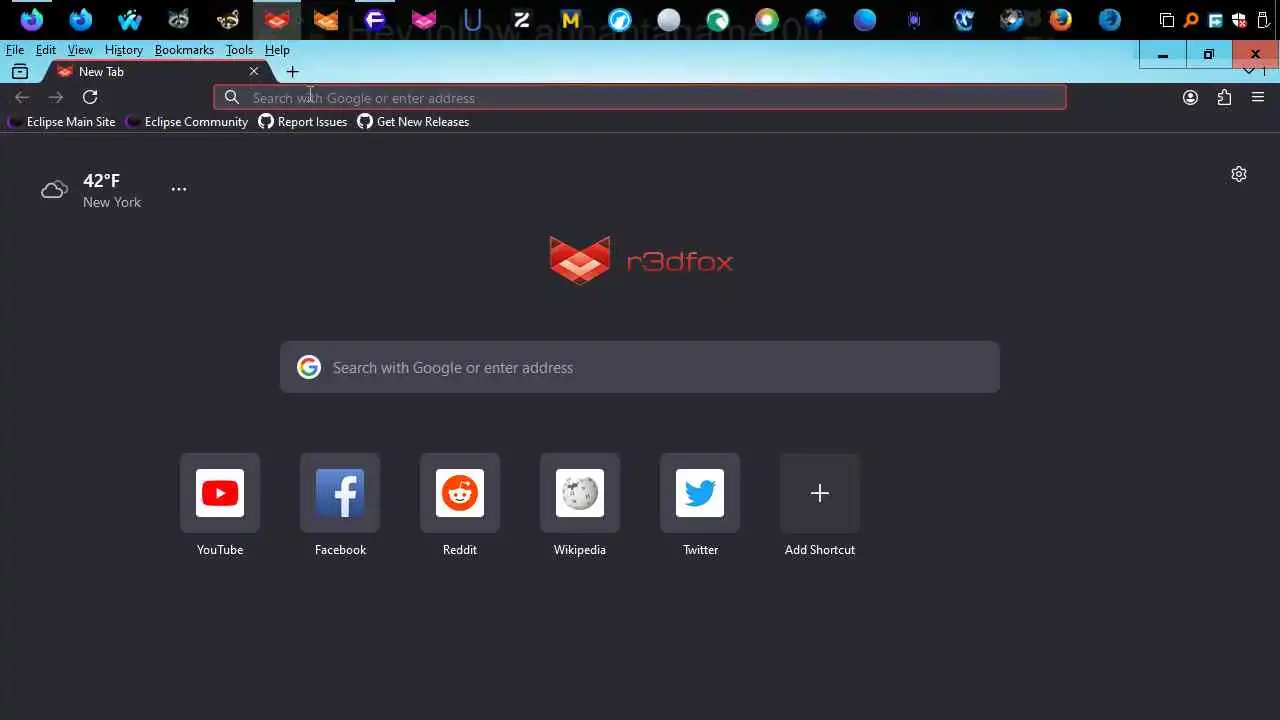Click the brown raccoon taskbar icon
The width and height of the screenshot is (1280, 720).
[x=228, y=19]
